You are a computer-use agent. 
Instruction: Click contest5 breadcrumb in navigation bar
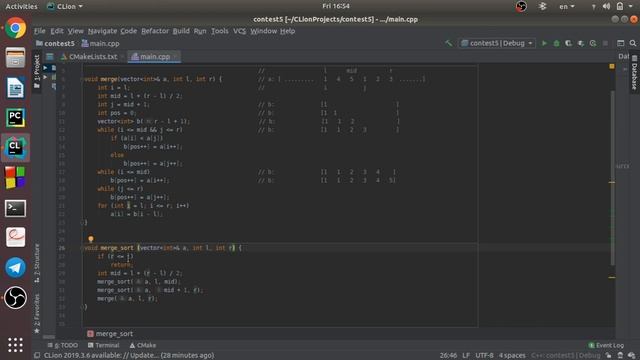(55, 43)
